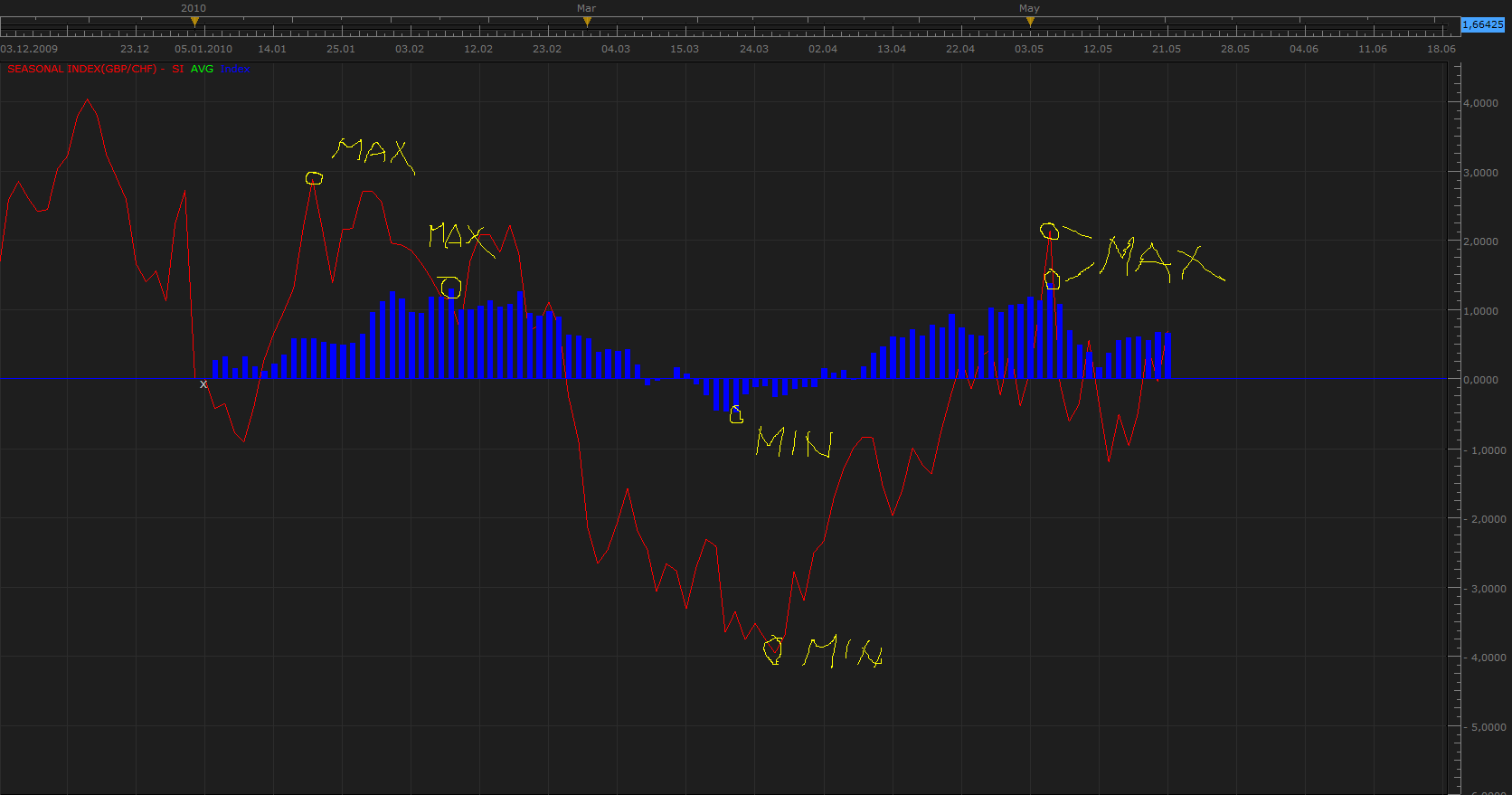
Task: Click the 24.03 date label
Action: tap(754, 49)
